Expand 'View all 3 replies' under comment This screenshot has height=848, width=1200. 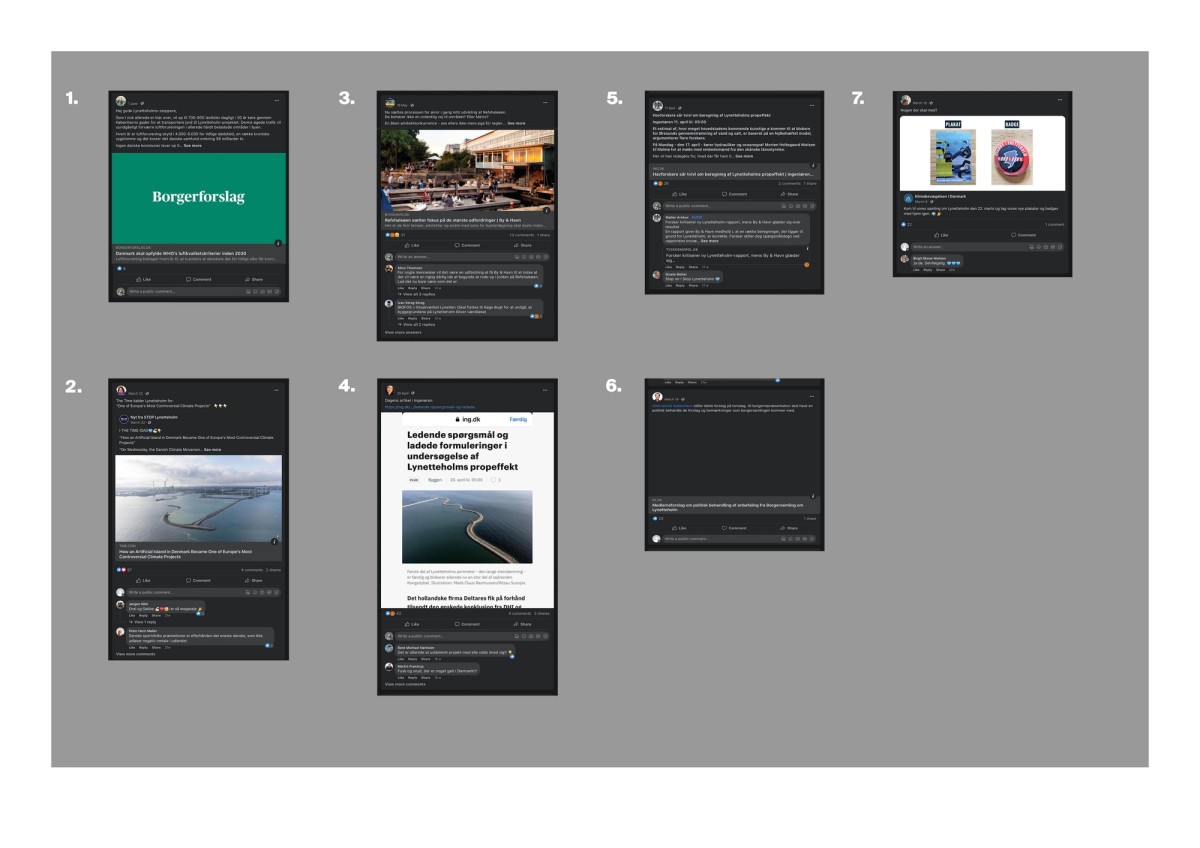point(417,294)
